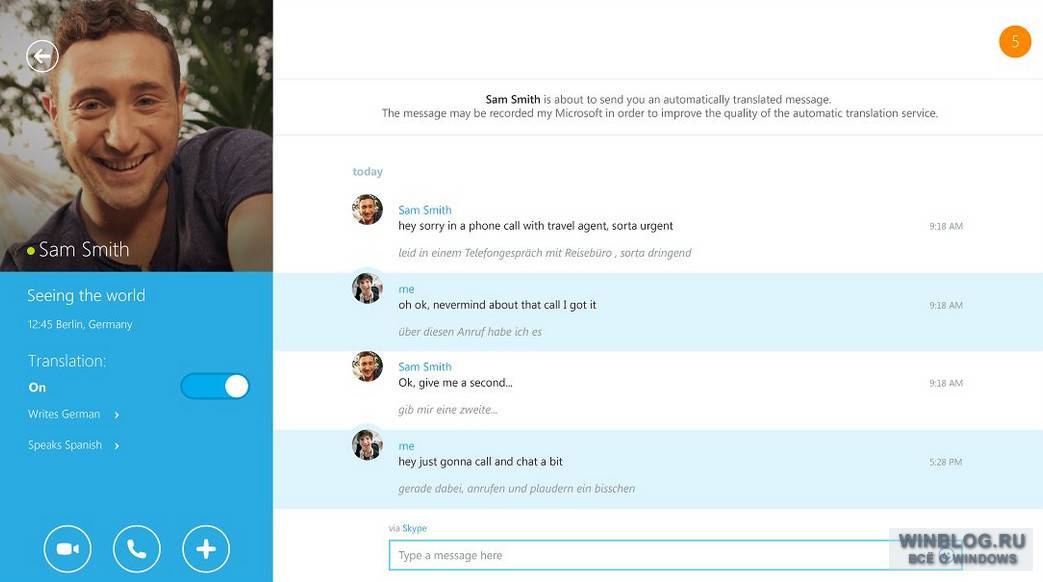Click the 'me' sender name at 5:28 PM

[x=406, y=446]
